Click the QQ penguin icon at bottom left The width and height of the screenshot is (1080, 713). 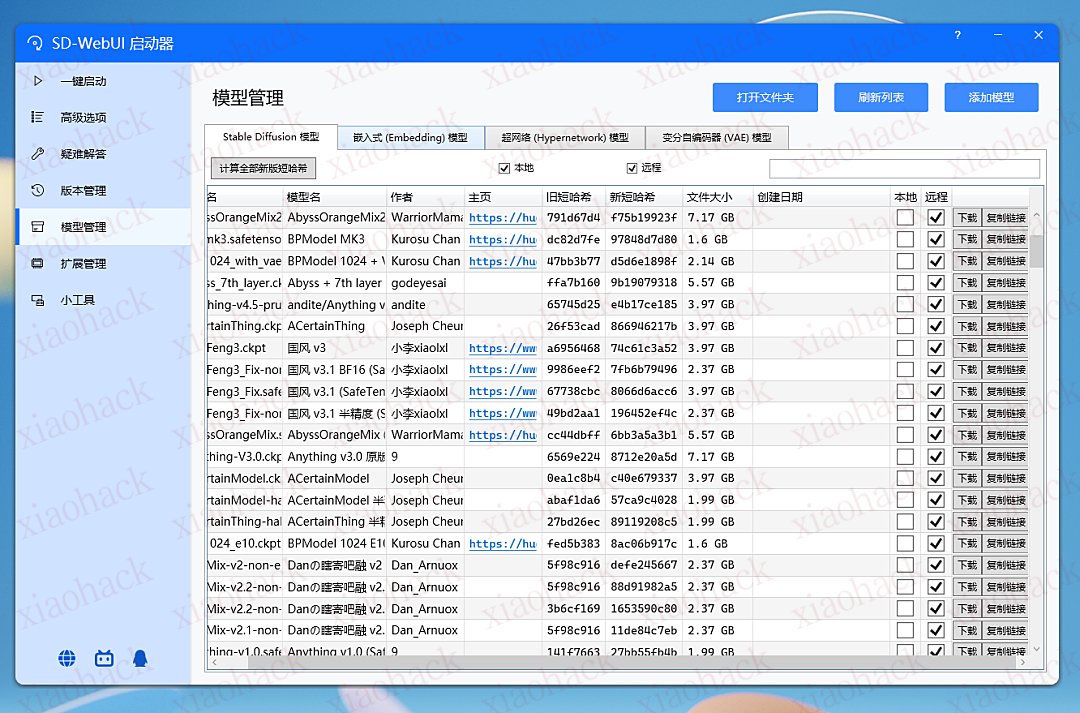tap(139, 658)
